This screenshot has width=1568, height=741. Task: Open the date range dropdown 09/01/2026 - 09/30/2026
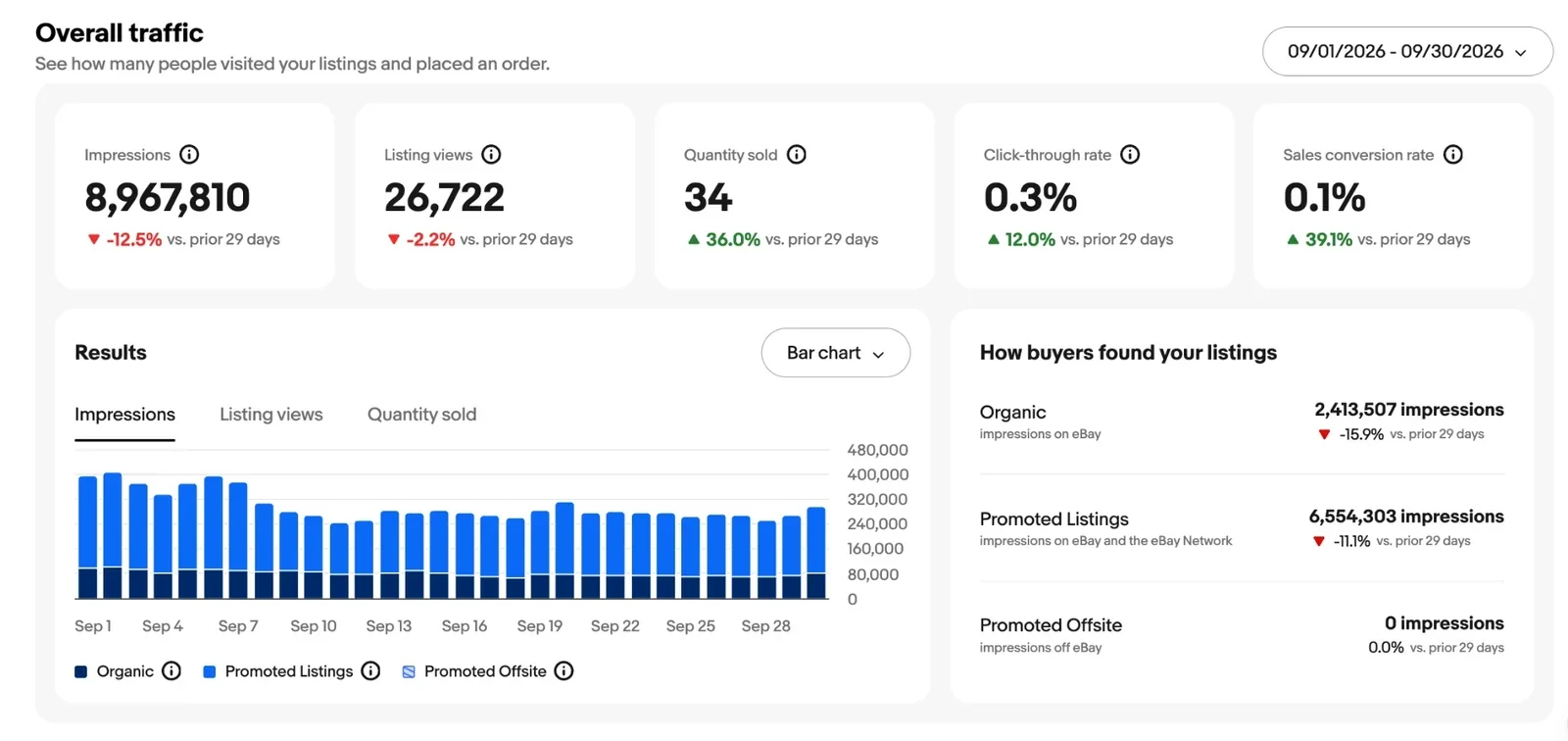[1407, 51]
